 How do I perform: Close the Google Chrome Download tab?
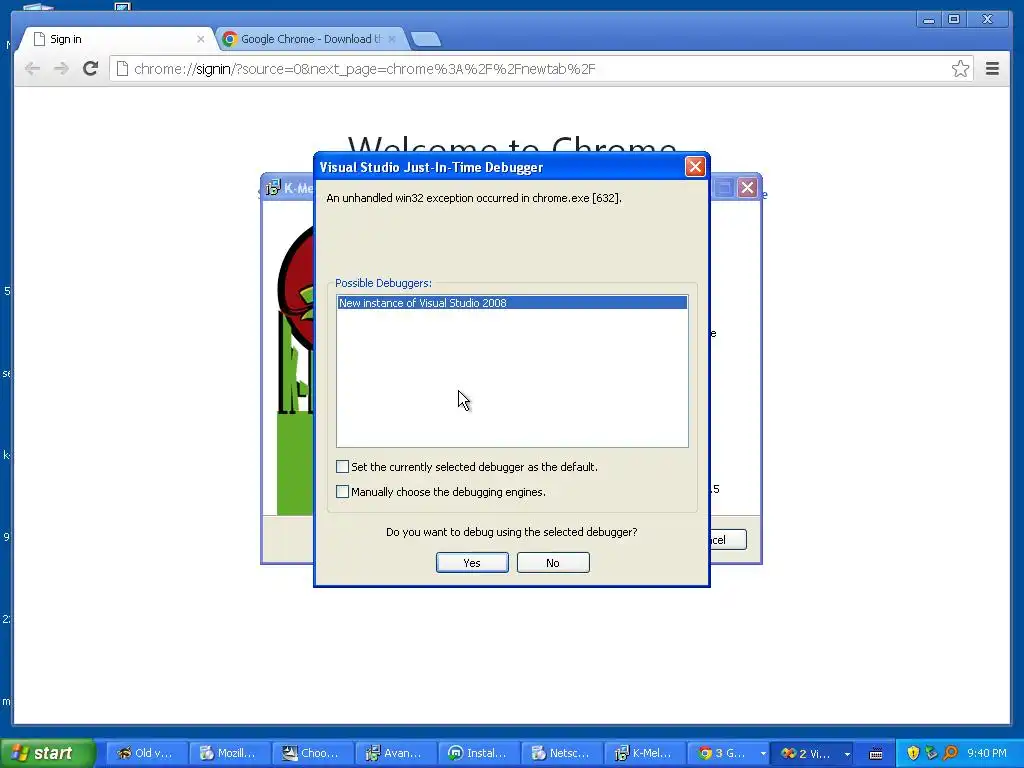click(x=392, y=39)
